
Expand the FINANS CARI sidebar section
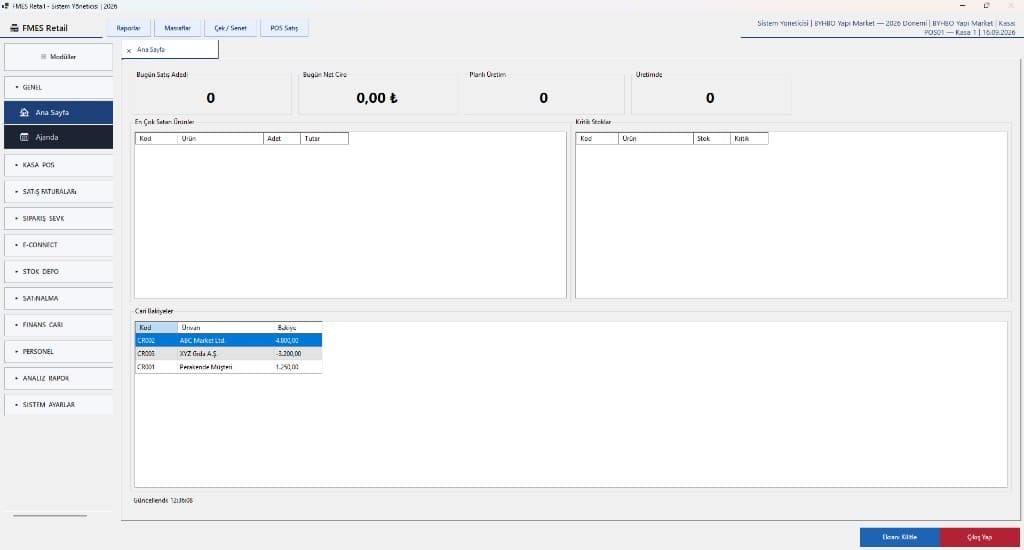point(58,325)
